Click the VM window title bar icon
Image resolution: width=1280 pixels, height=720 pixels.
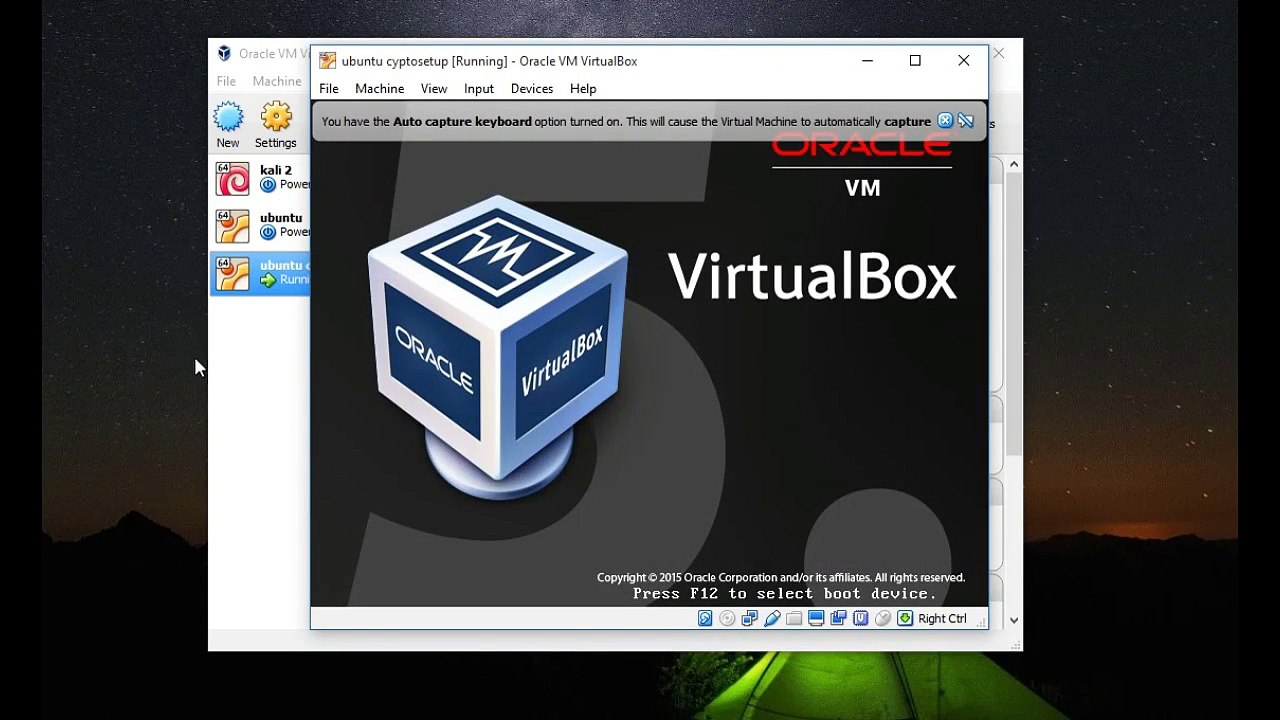pyautogui.click(x=327, y=61)
